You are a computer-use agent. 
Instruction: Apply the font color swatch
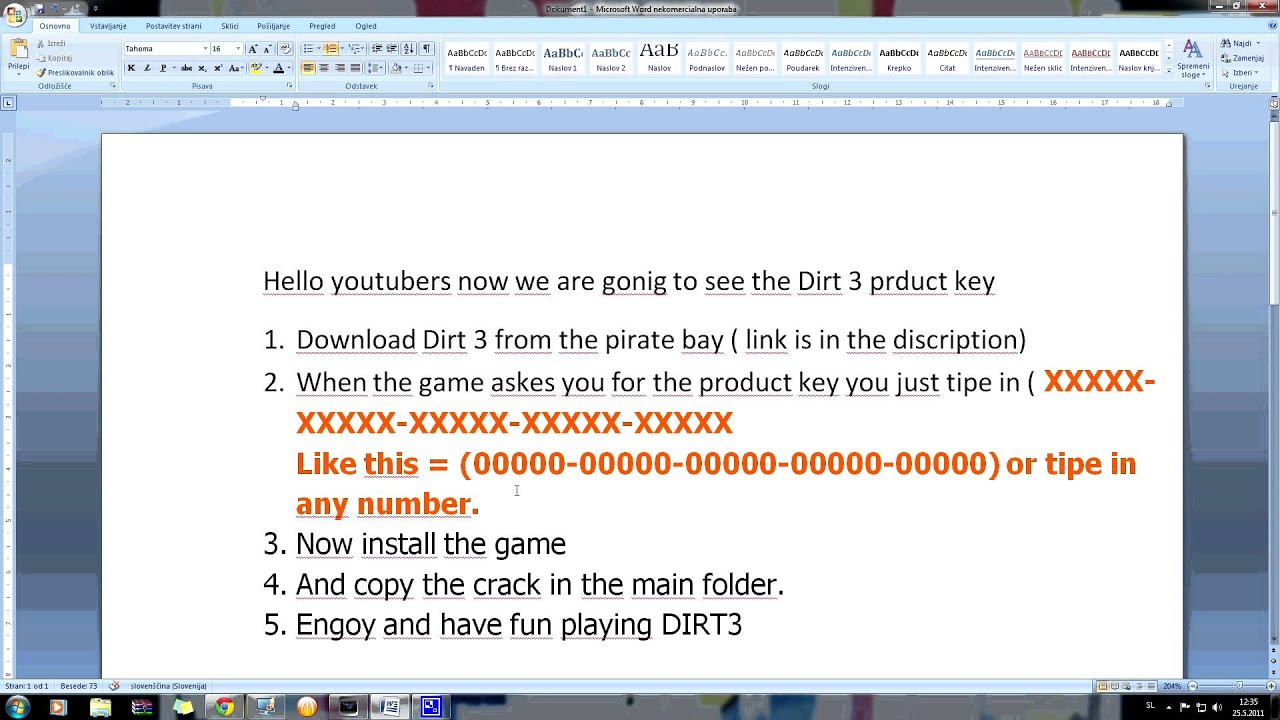click(x=279, y=68)
